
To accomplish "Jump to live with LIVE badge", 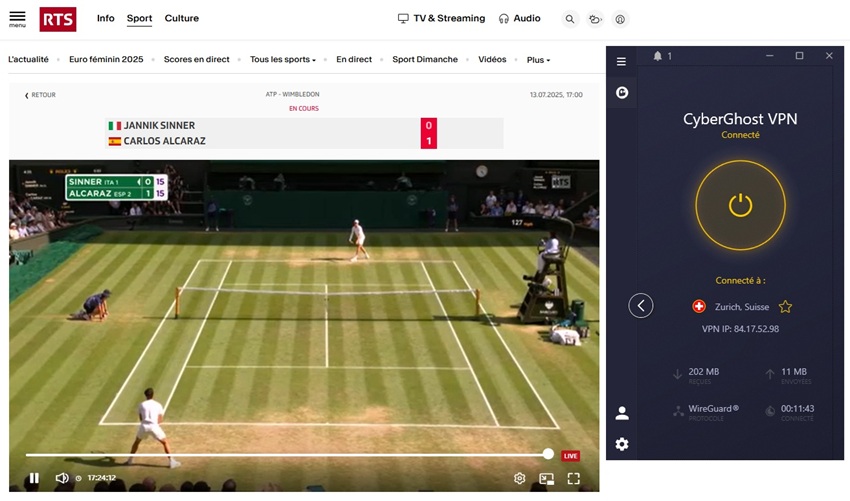I will pyautogui.click(x=570, y=456).
